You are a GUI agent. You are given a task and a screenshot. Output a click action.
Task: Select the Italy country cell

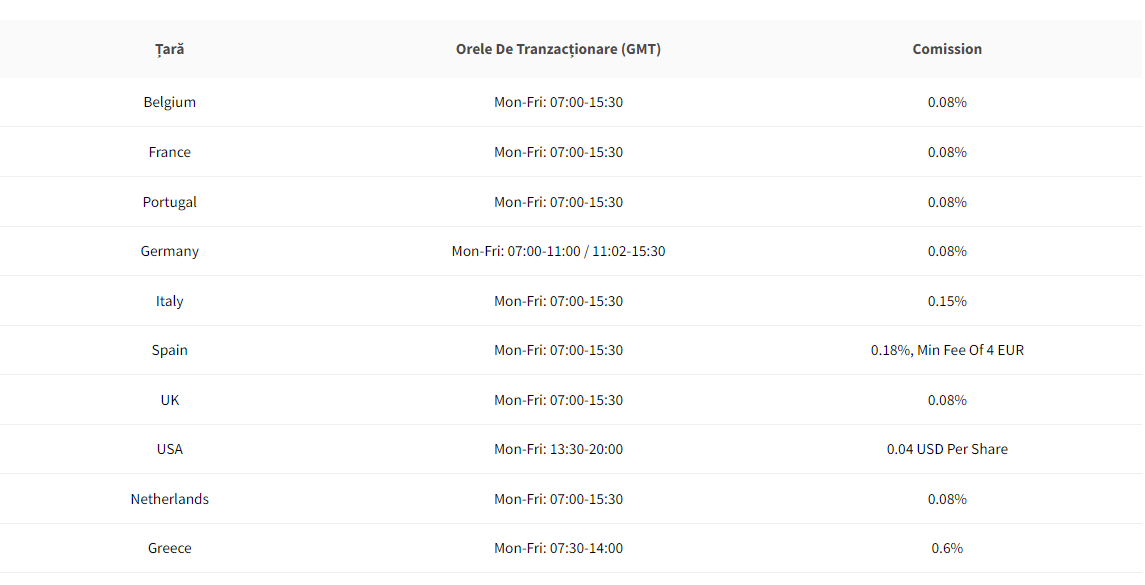[169, 301]
